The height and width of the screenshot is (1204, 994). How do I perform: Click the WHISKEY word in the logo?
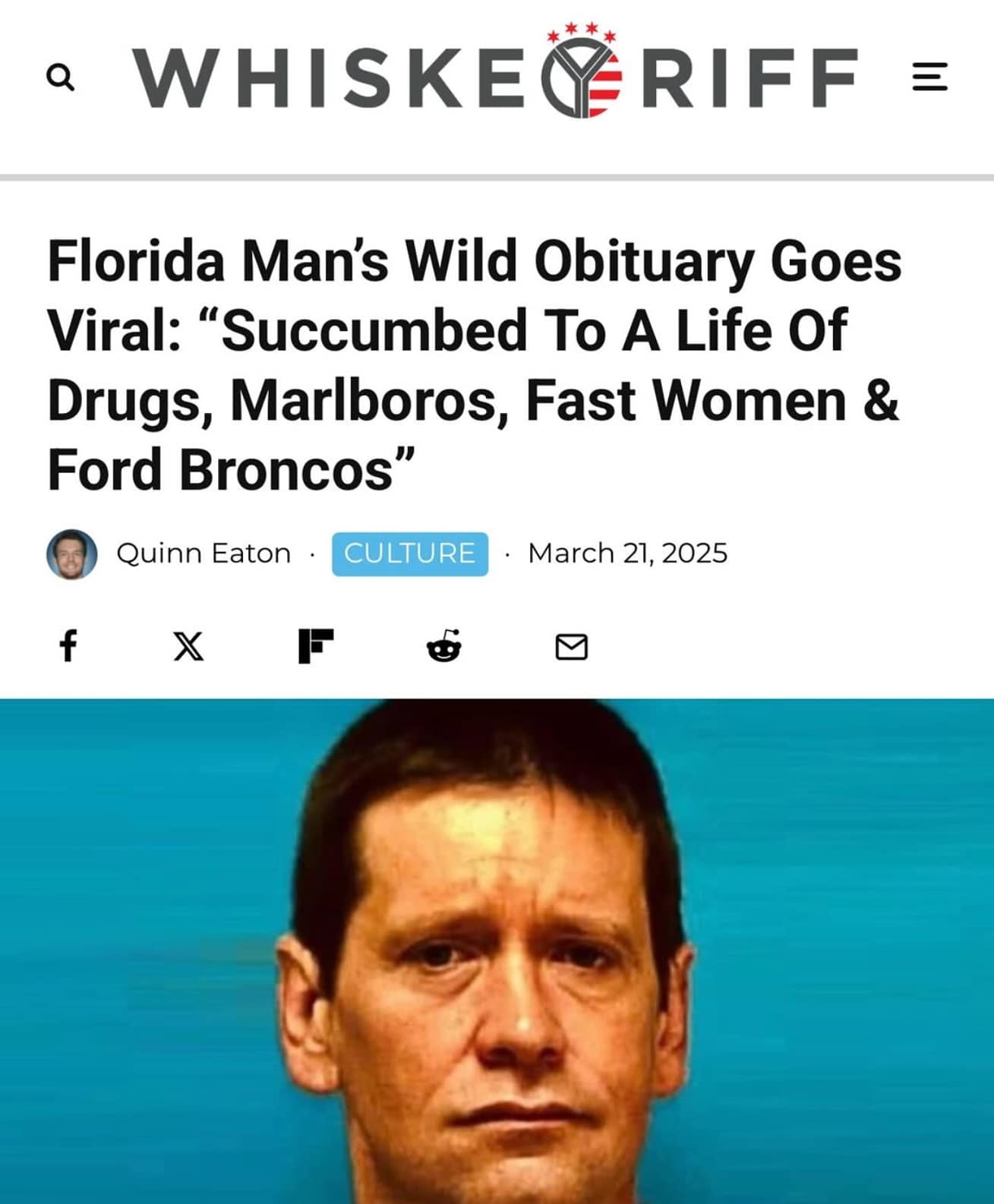pyautogui.click(x=334, y=77)
